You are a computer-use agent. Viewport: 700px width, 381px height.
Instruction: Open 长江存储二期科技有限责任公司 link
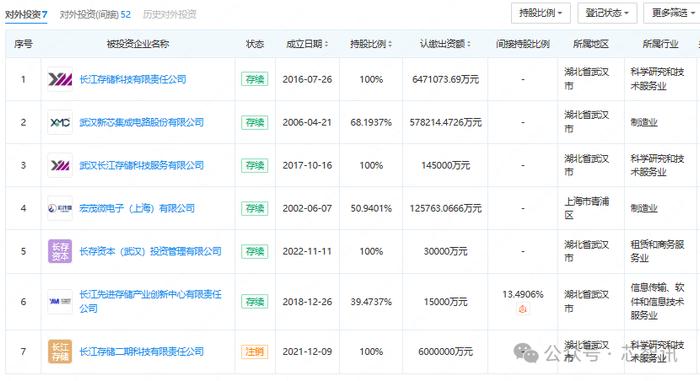click(142, 352)
